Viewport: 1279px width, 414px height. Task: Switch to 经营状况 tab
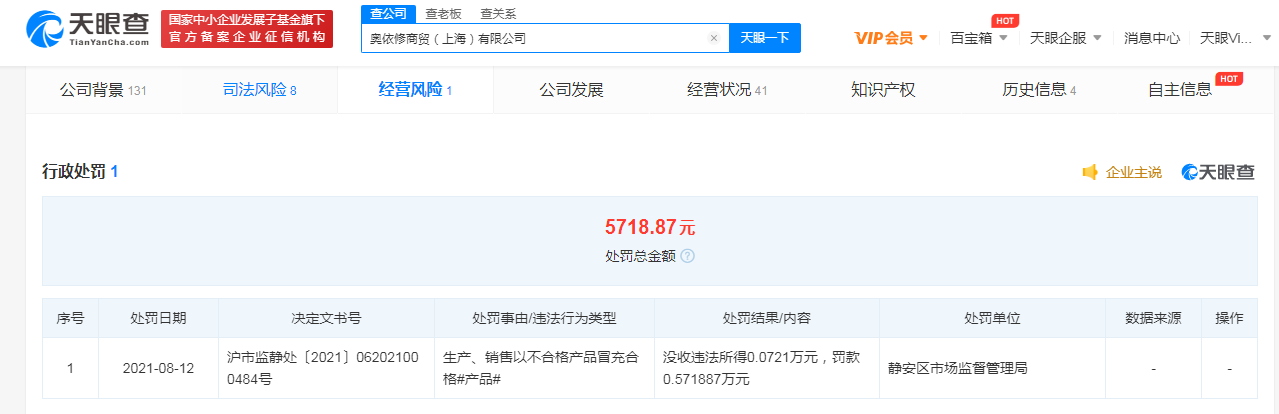[727, 90]
